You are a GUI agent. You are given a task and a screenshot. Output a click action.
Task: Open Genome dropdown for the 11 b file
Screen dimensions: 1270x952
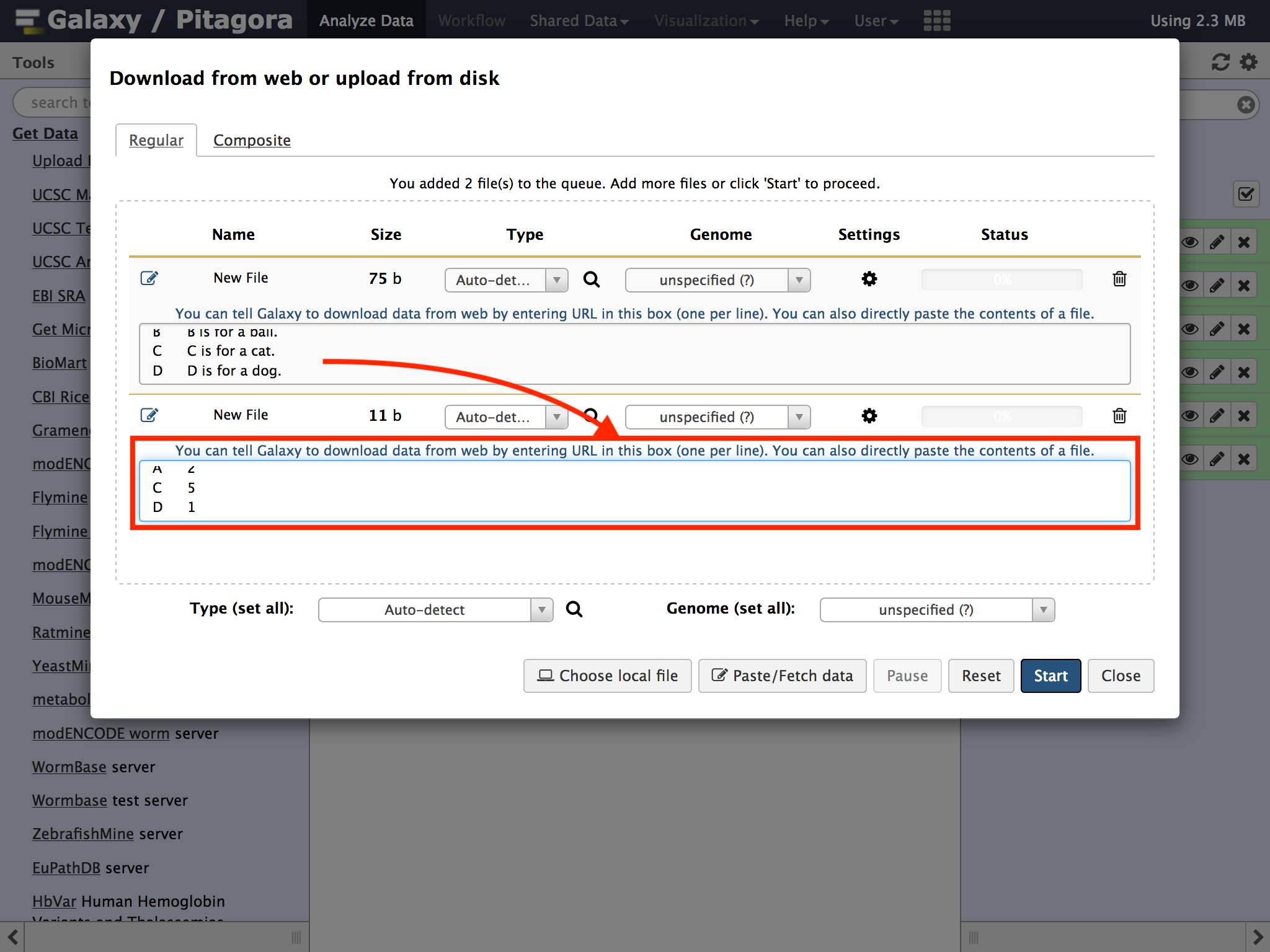(x=717, y=417)
